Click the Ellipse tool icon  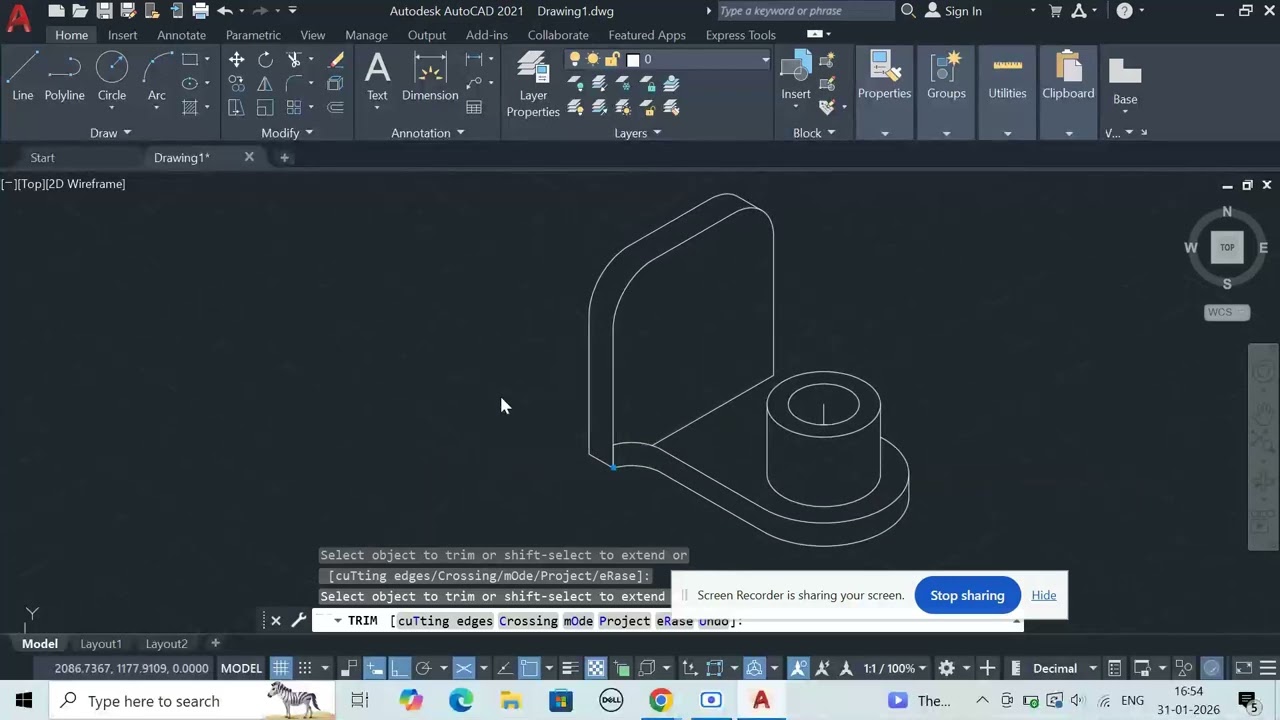pos(190,84)
